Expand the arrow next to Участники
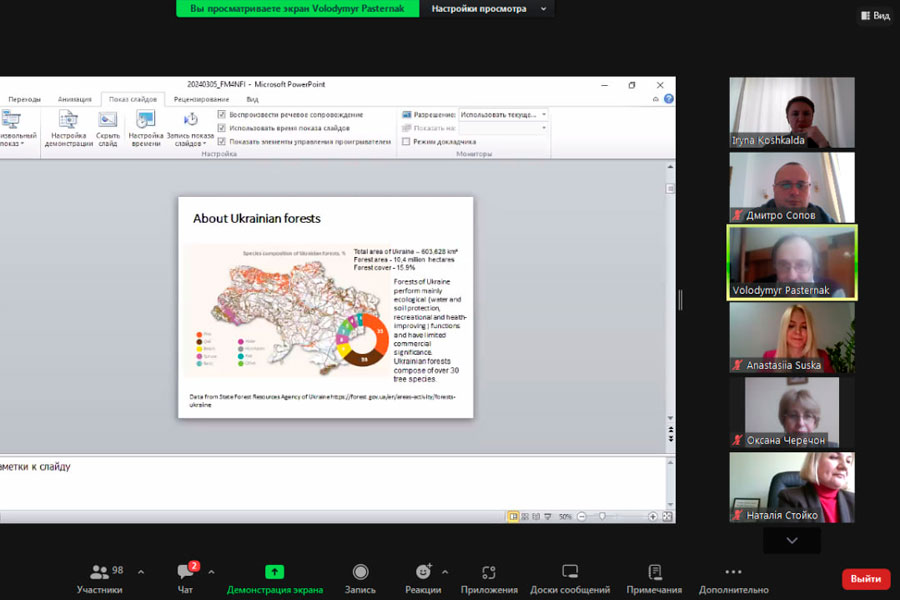Viewport: 900px width, 600px height. 140,572
